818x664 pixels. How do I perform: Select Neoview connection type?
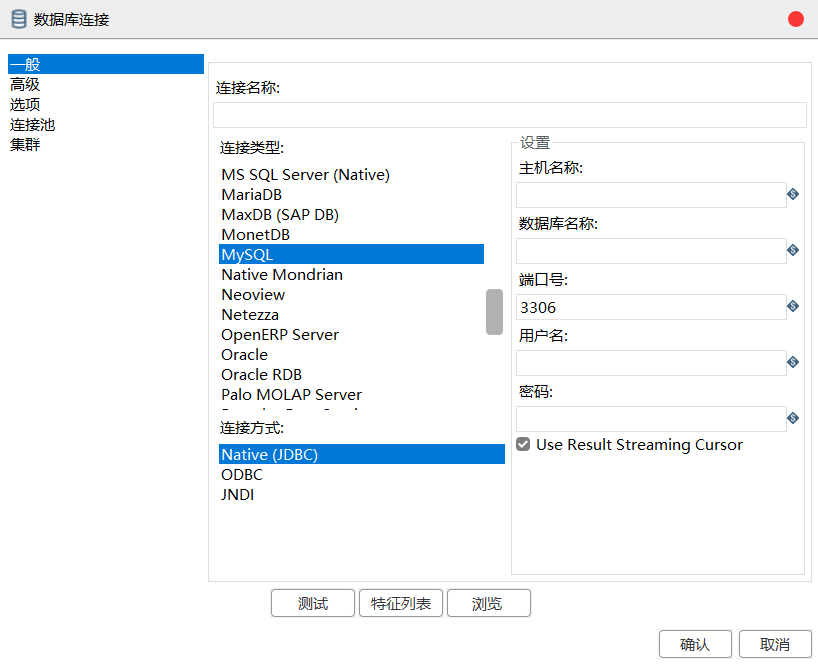point(352,295)
